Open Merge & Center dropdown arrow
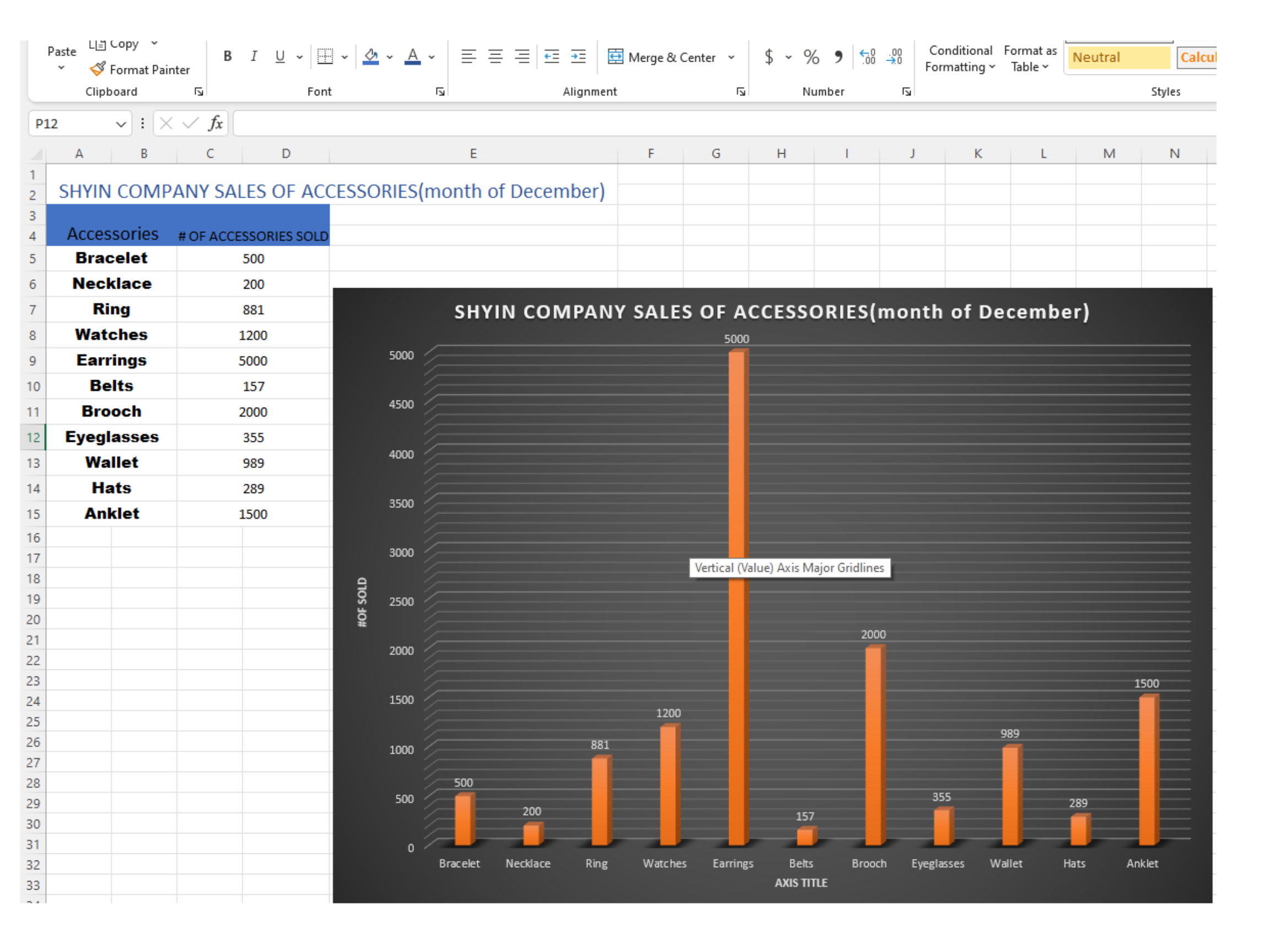This screenshot has height=952, width=1270. (731, 57)
